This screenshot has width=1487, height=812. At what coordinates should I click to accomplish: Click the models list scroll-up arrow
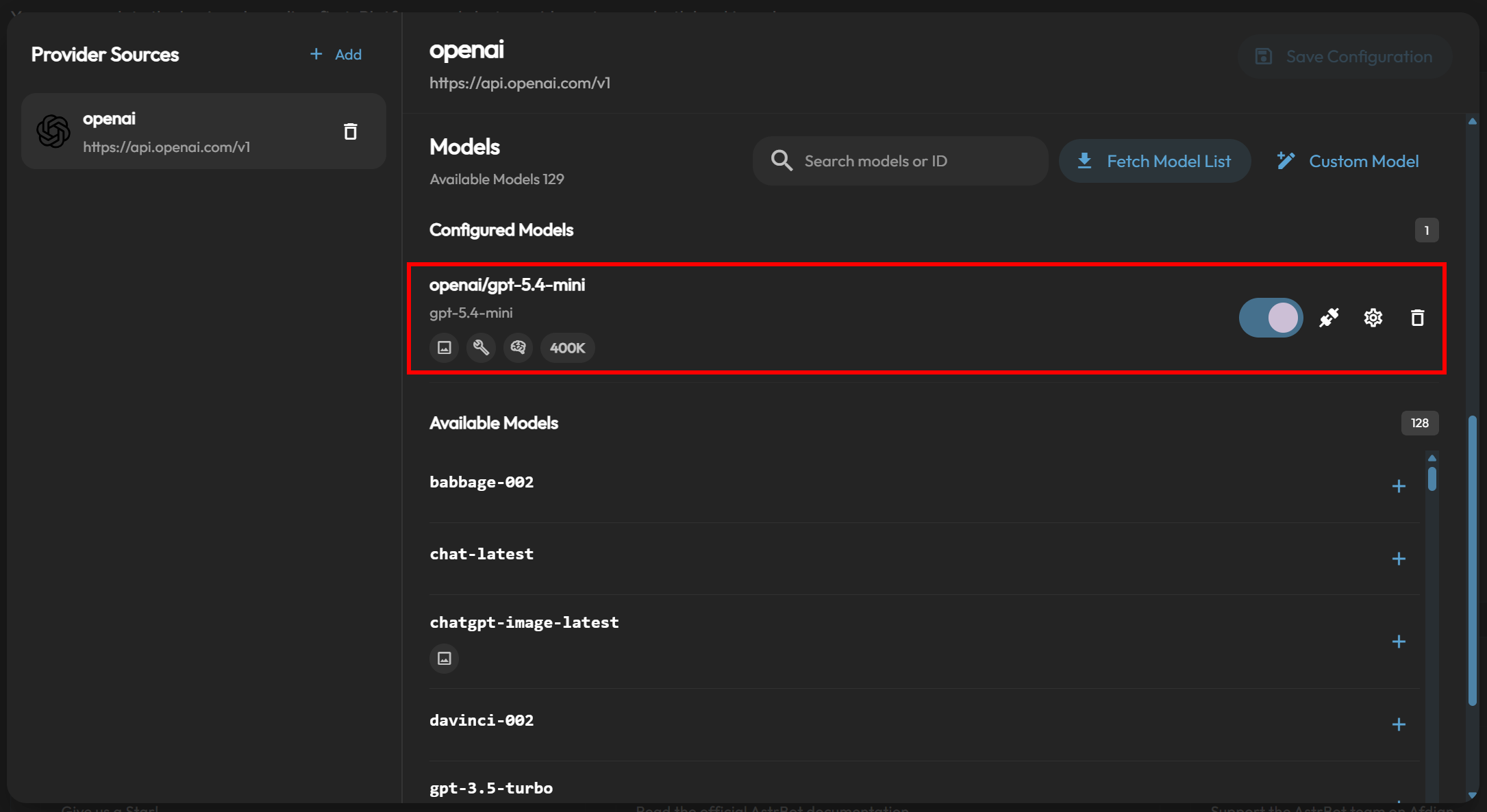(x=1432, y=458)
